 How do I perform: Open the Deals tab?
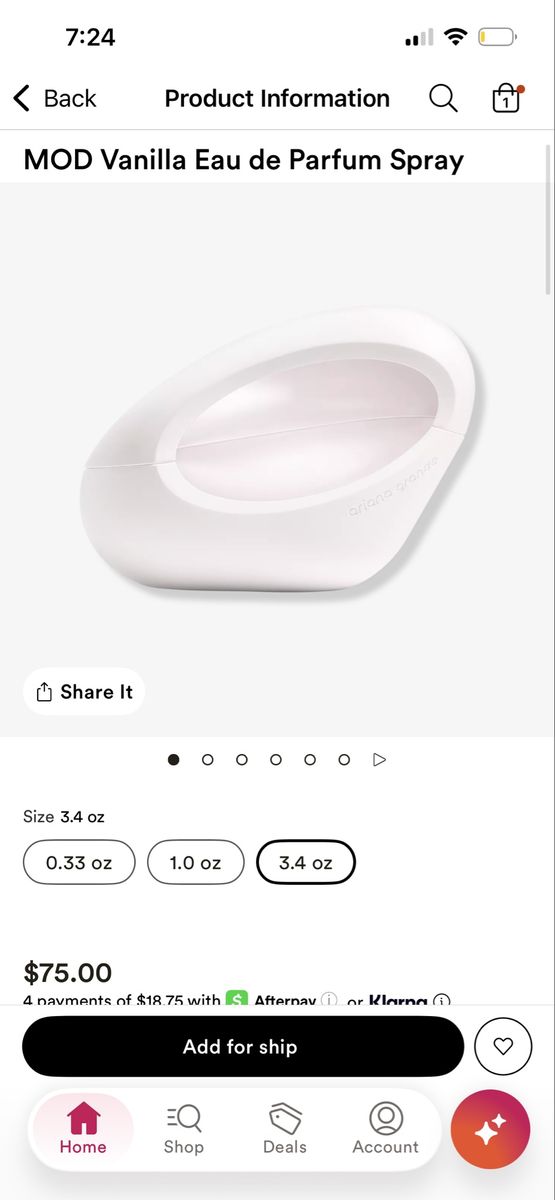click(x=285, y=1129)
